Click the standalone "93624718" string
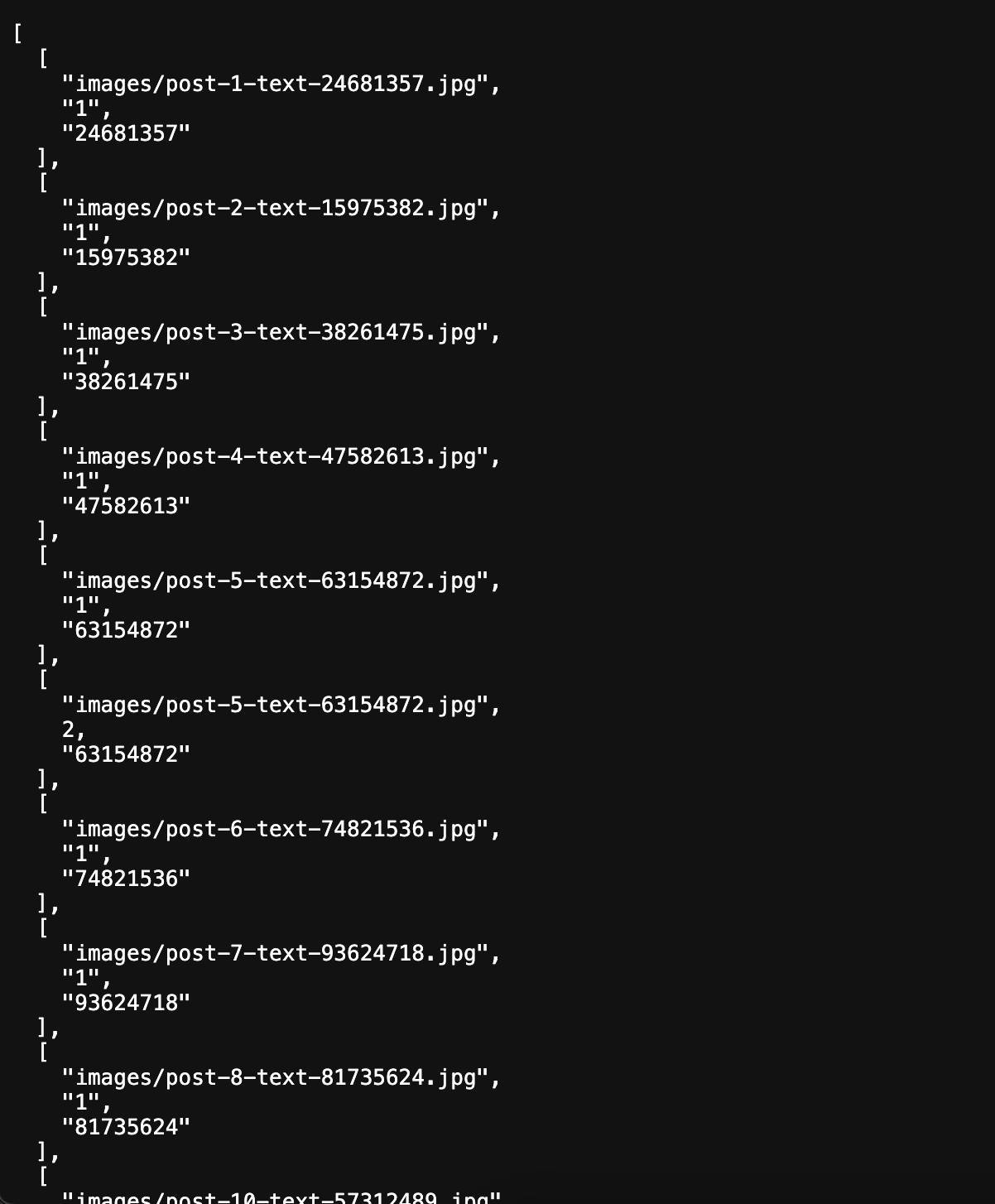Image resolution: width=995 pixels, height=1204 pixels. (126, 1003)
